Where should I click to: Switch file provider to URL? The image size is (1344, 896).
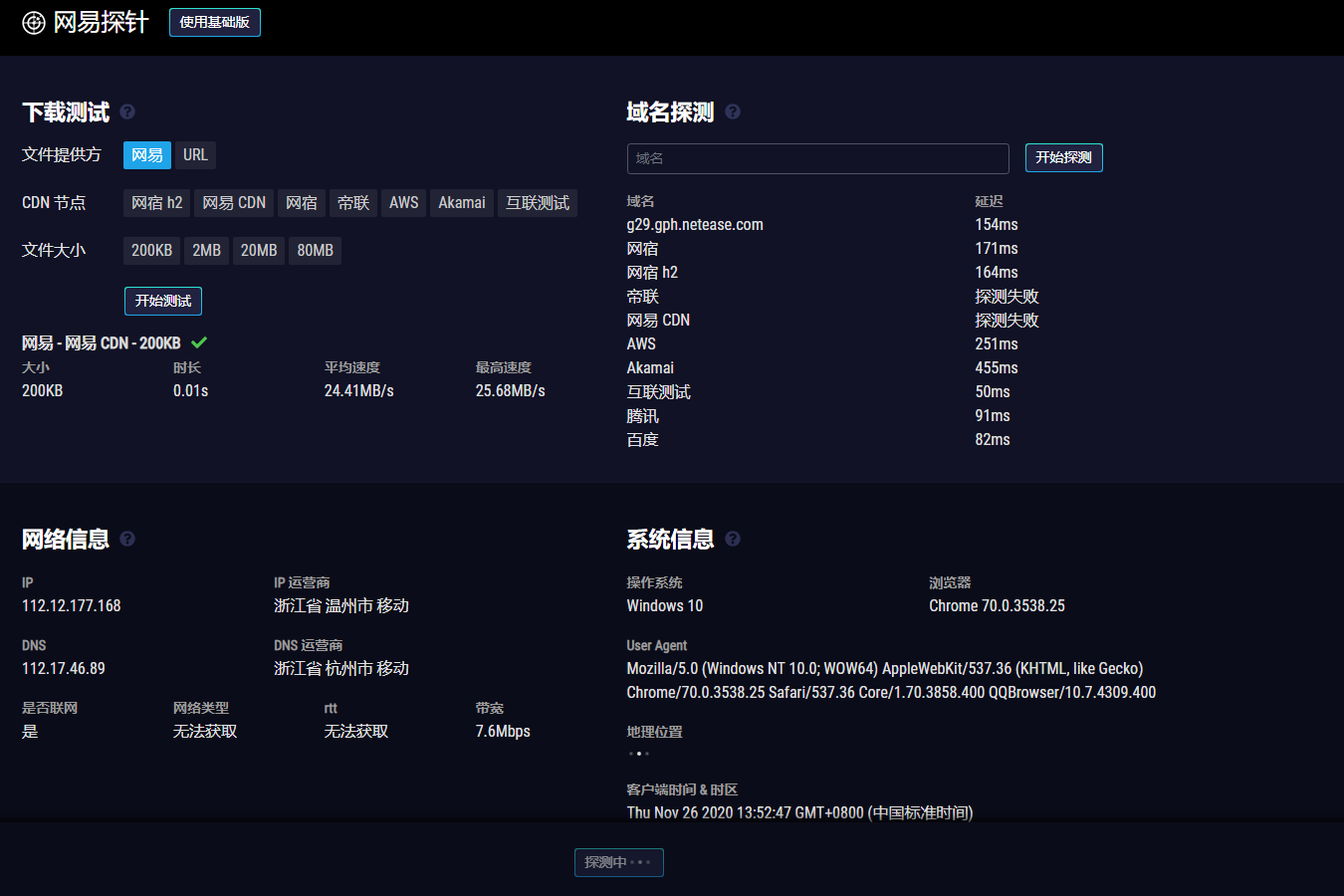coord(195,155)
